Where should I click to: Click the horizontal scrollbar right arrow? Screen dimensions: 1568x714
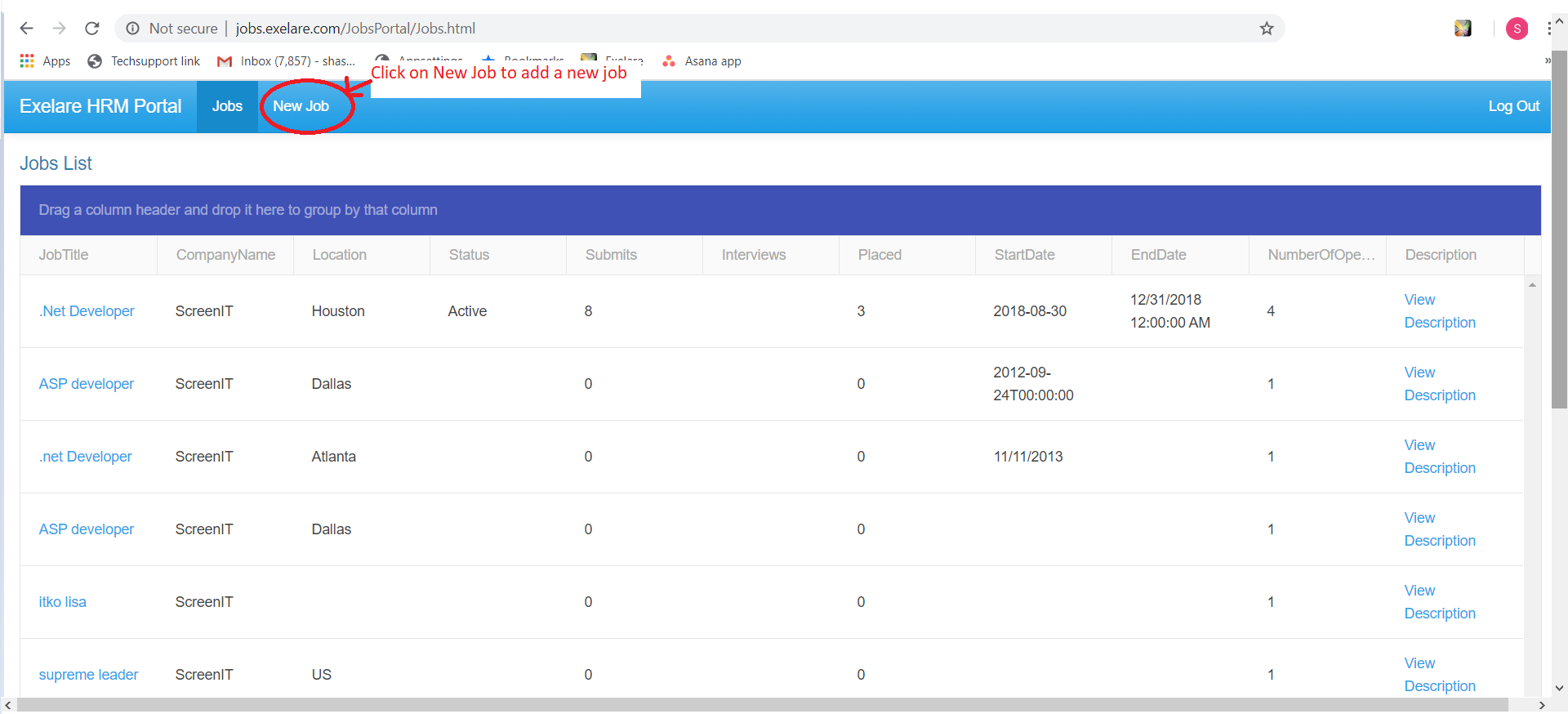click(1542, 706)
